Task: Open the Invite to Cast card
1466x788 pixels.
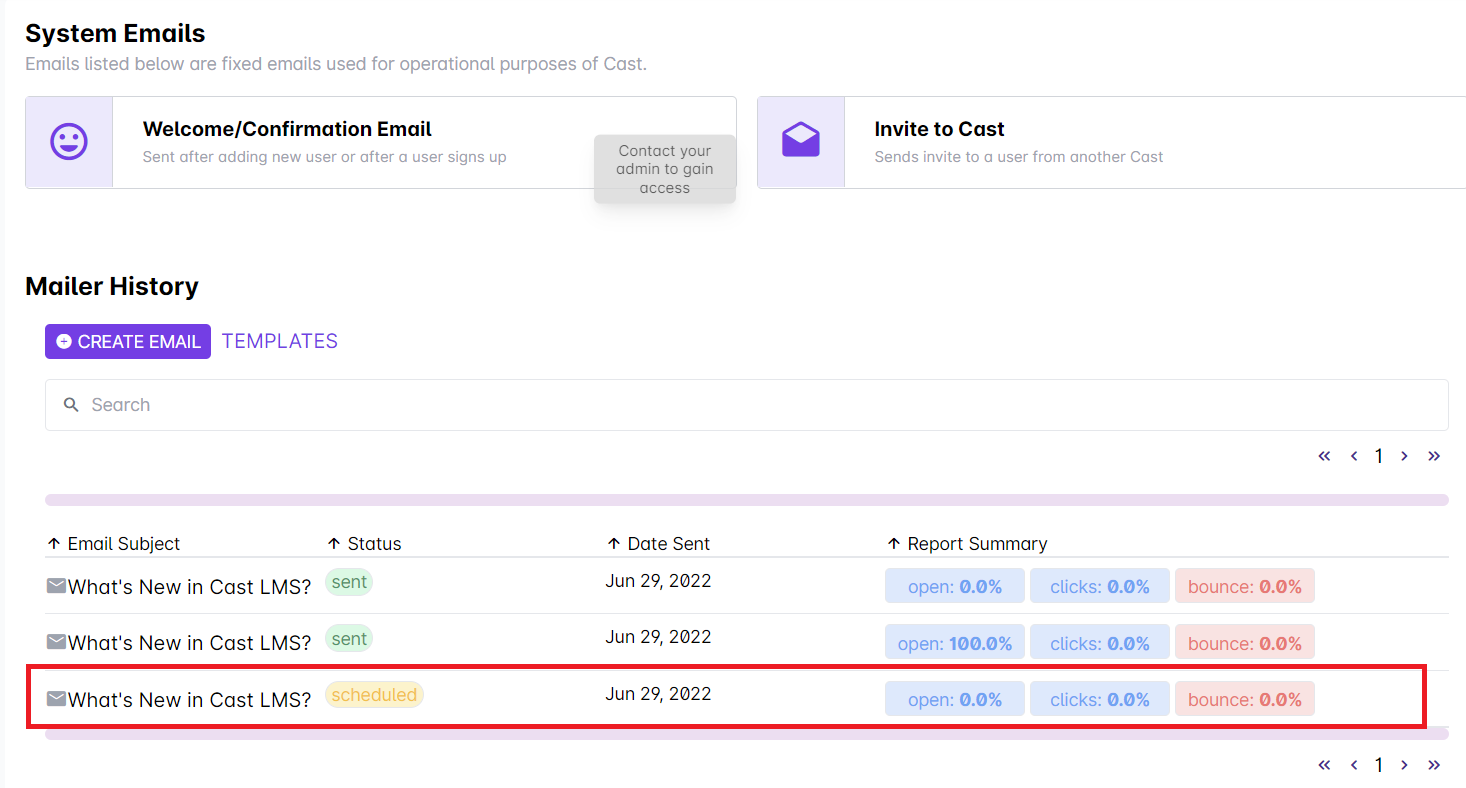Action: pyautogui.click(x=939, y=130)
